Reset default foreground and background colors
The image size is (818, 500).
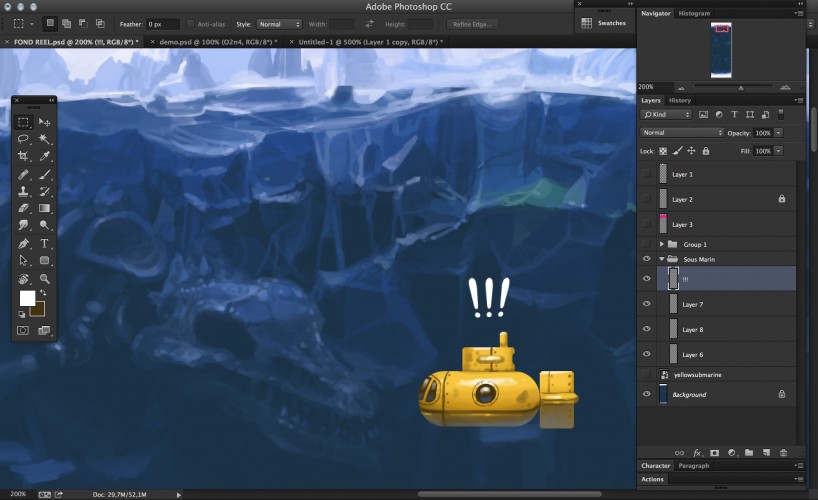coord(21,314)
